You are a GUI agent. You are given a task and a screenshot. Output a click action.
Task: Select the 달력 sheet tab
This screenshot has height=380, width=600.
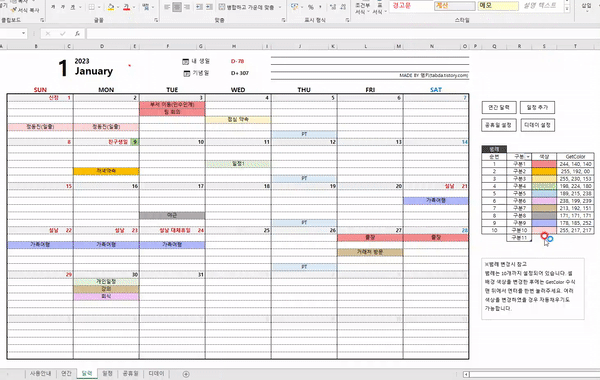pos(87,373)
